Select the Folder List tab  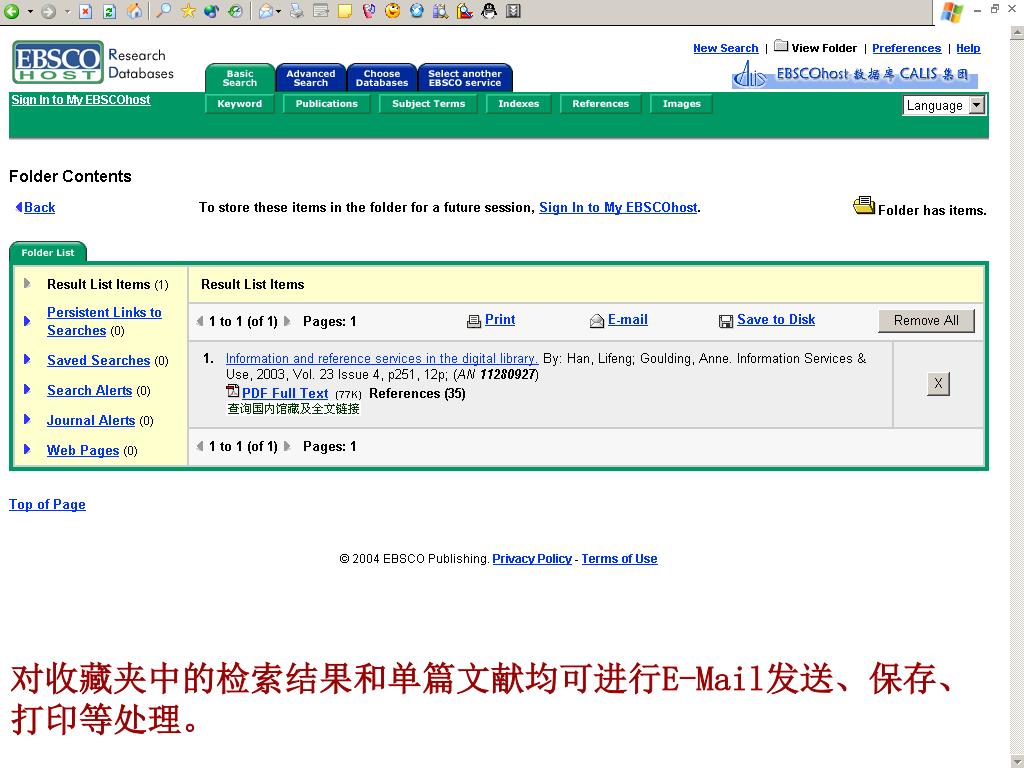pos(48,253)
